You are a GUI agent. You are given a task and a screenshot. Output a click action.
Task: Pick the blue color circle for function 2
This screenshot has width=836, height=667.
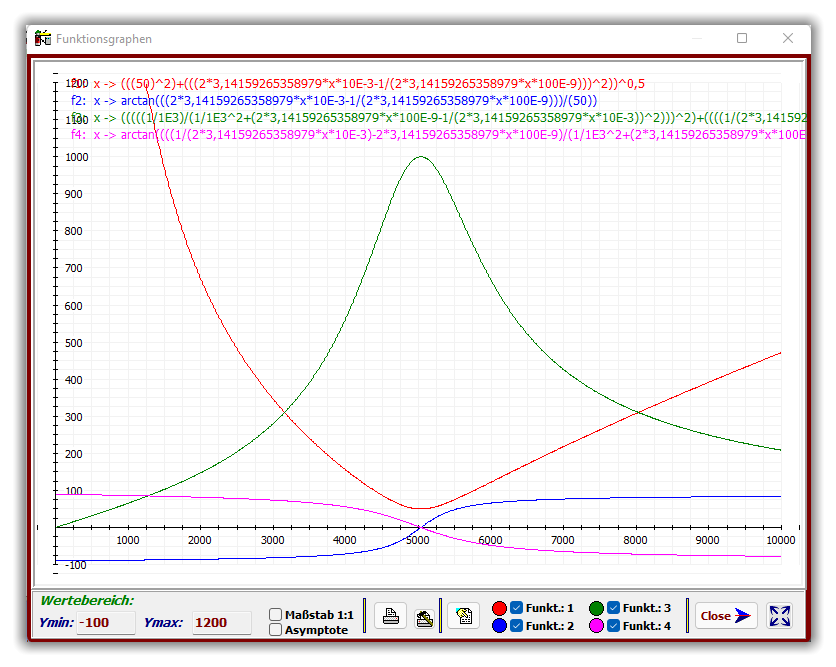click(500, 626)
